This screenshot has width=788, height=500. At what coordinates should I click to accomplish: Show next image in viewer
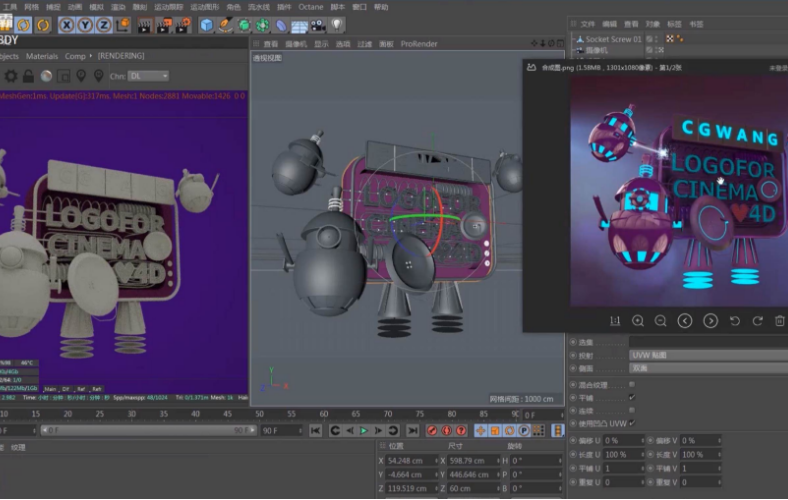pos(710,321)
